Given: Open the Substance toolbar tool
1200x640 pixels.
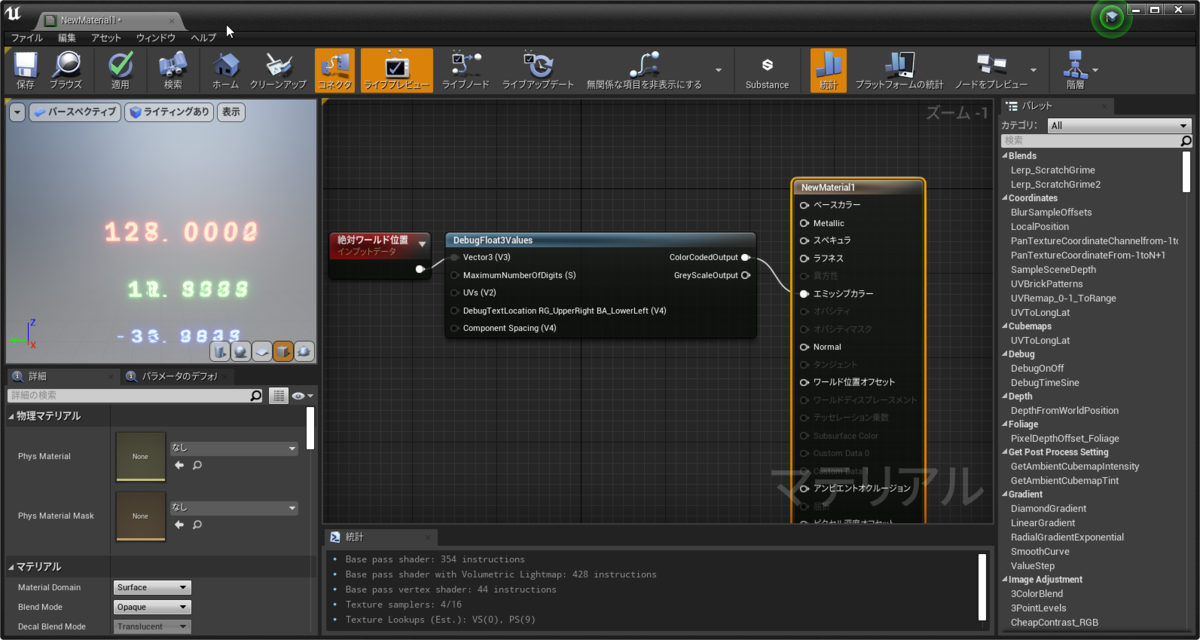Looking at the screenshot, I should click(767, 70).
